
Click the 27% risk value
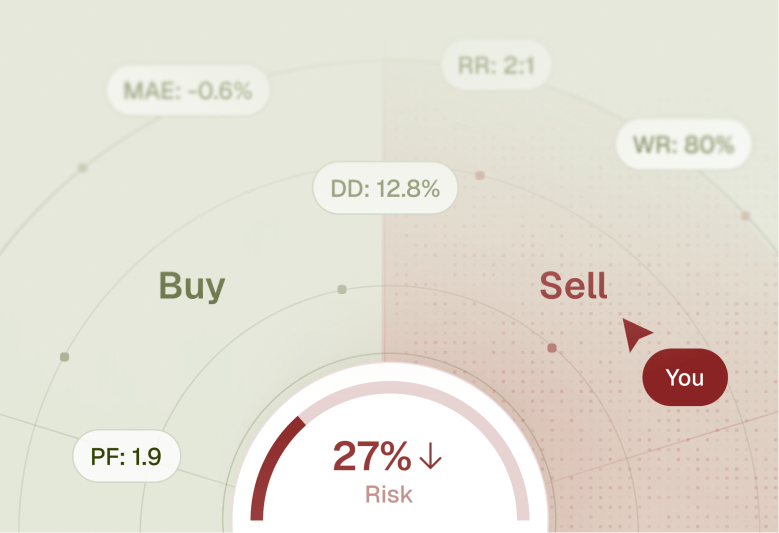pyautogui.click(x=372, y=457)
